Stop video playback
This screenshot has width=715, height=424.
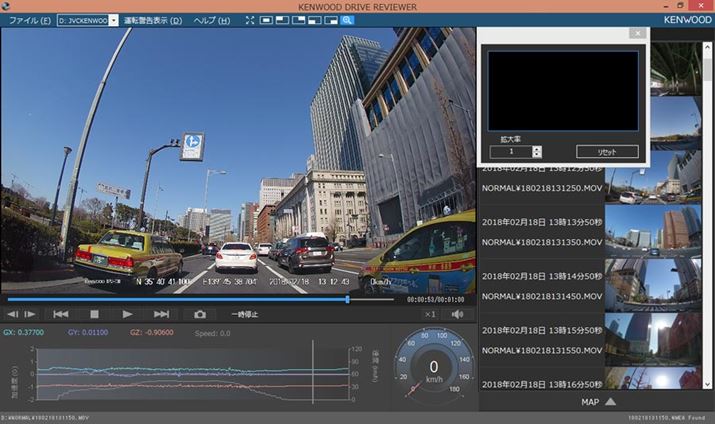94,314
